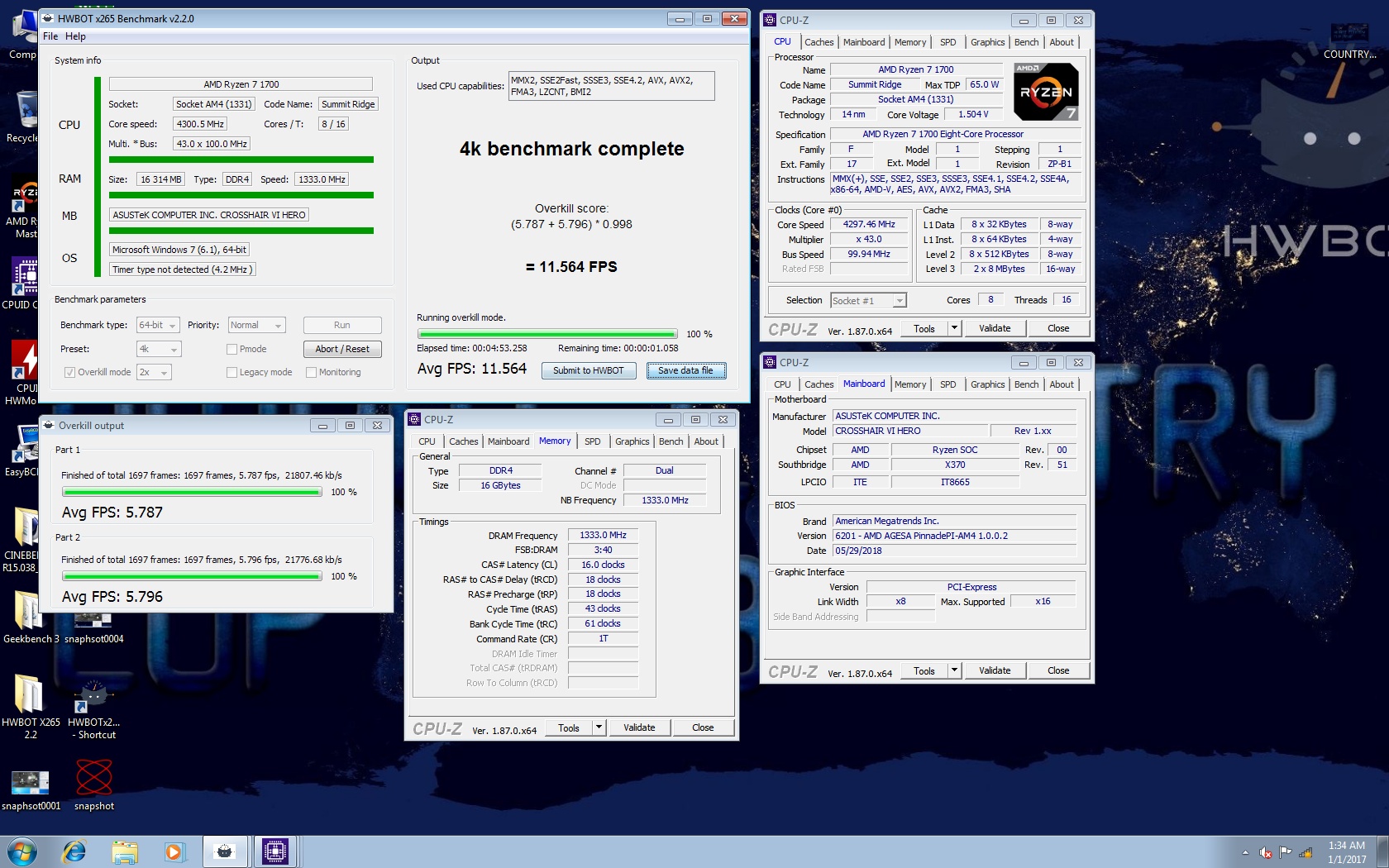
Task: Open the Socket #1 selection dropdown
Action: 868,300
